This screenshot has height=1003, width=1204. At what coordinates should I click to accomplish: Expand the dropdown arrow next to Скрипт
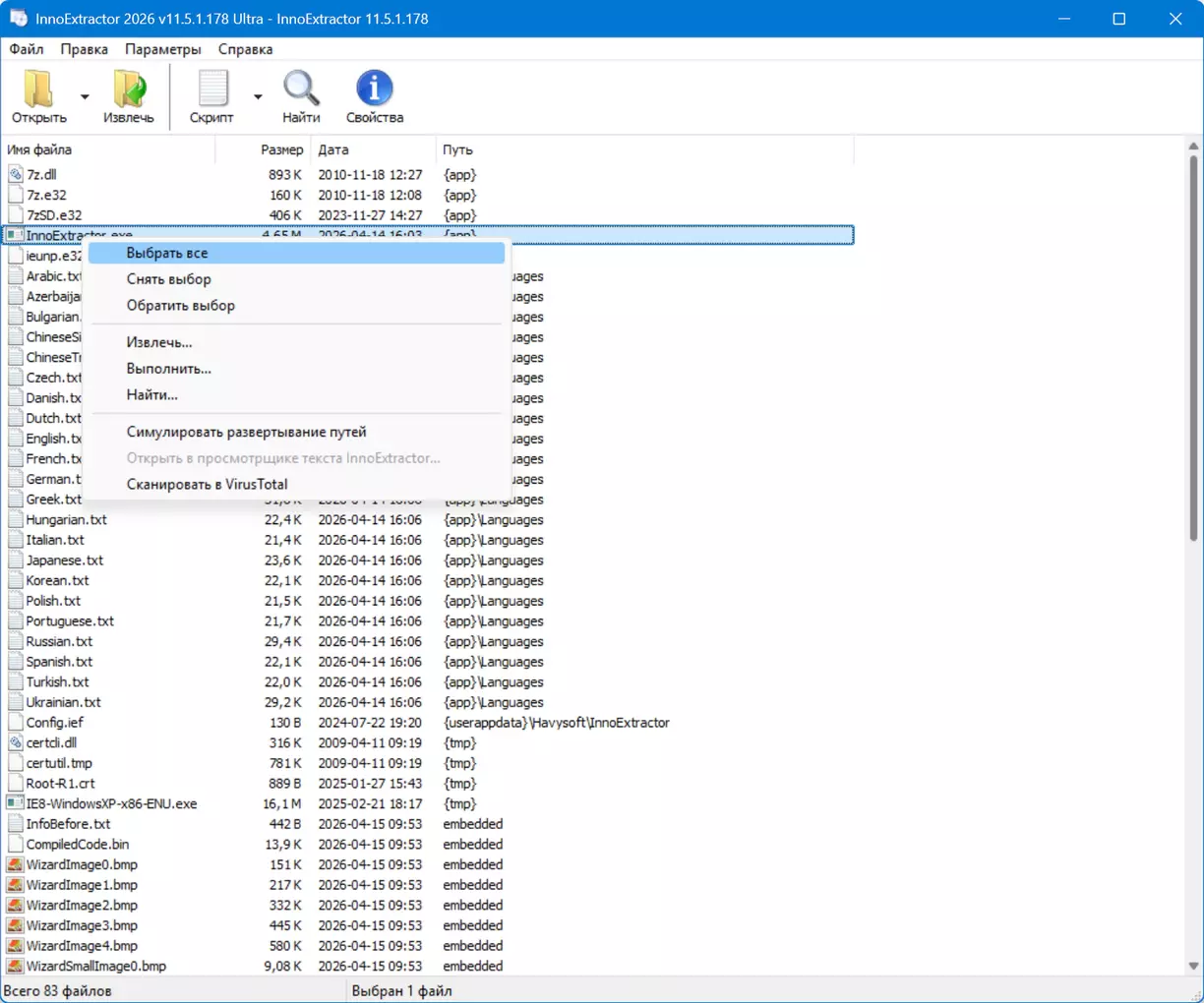[x=258, y=96]
